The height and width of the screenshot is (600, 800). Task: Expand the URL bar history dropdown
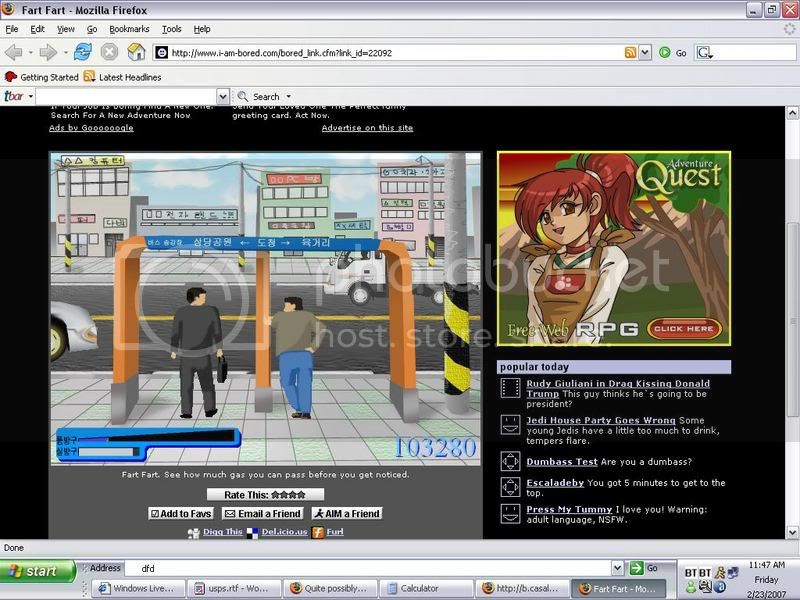point(645,53)
